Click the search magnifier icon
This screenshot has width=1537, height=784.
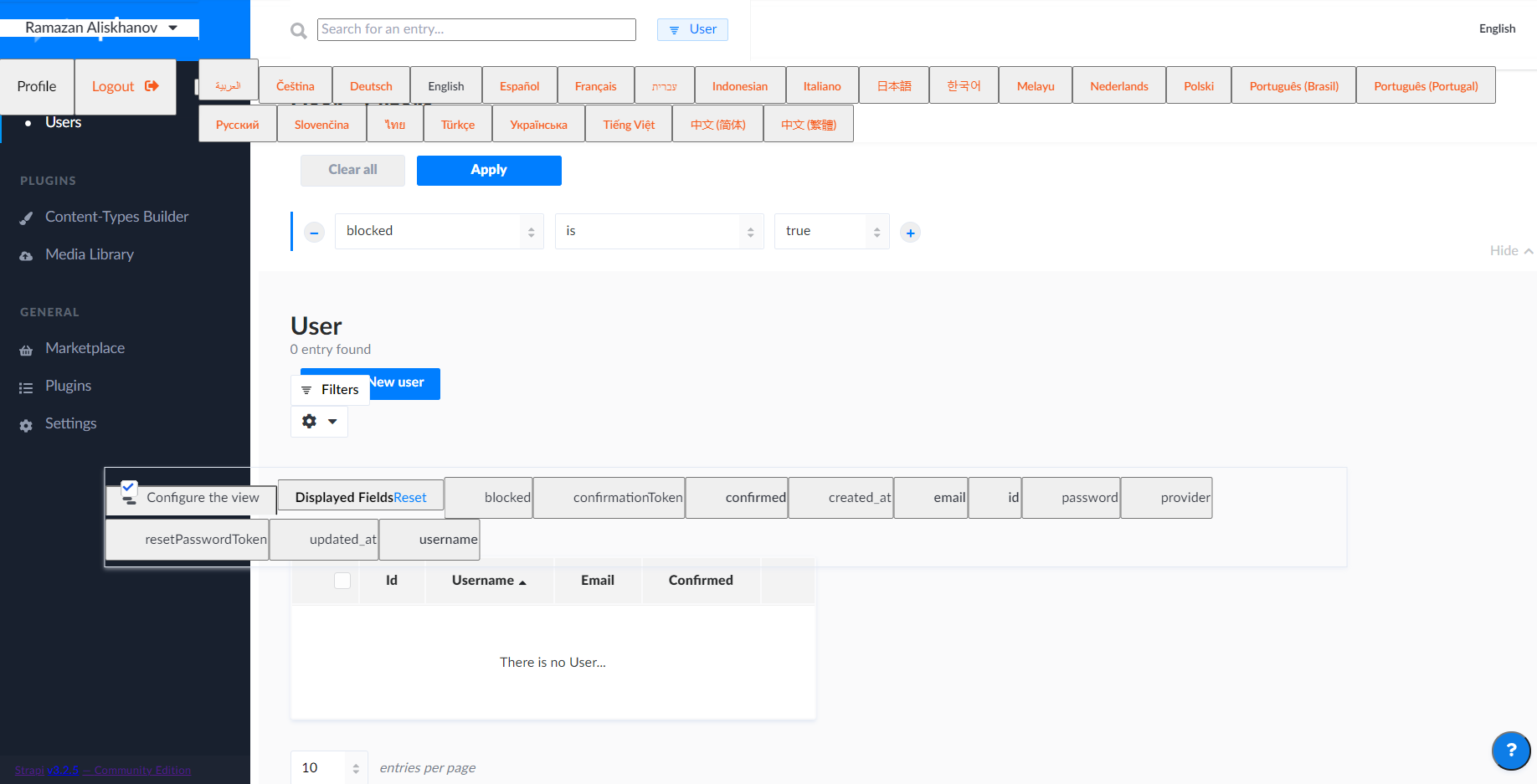(298, 31)
